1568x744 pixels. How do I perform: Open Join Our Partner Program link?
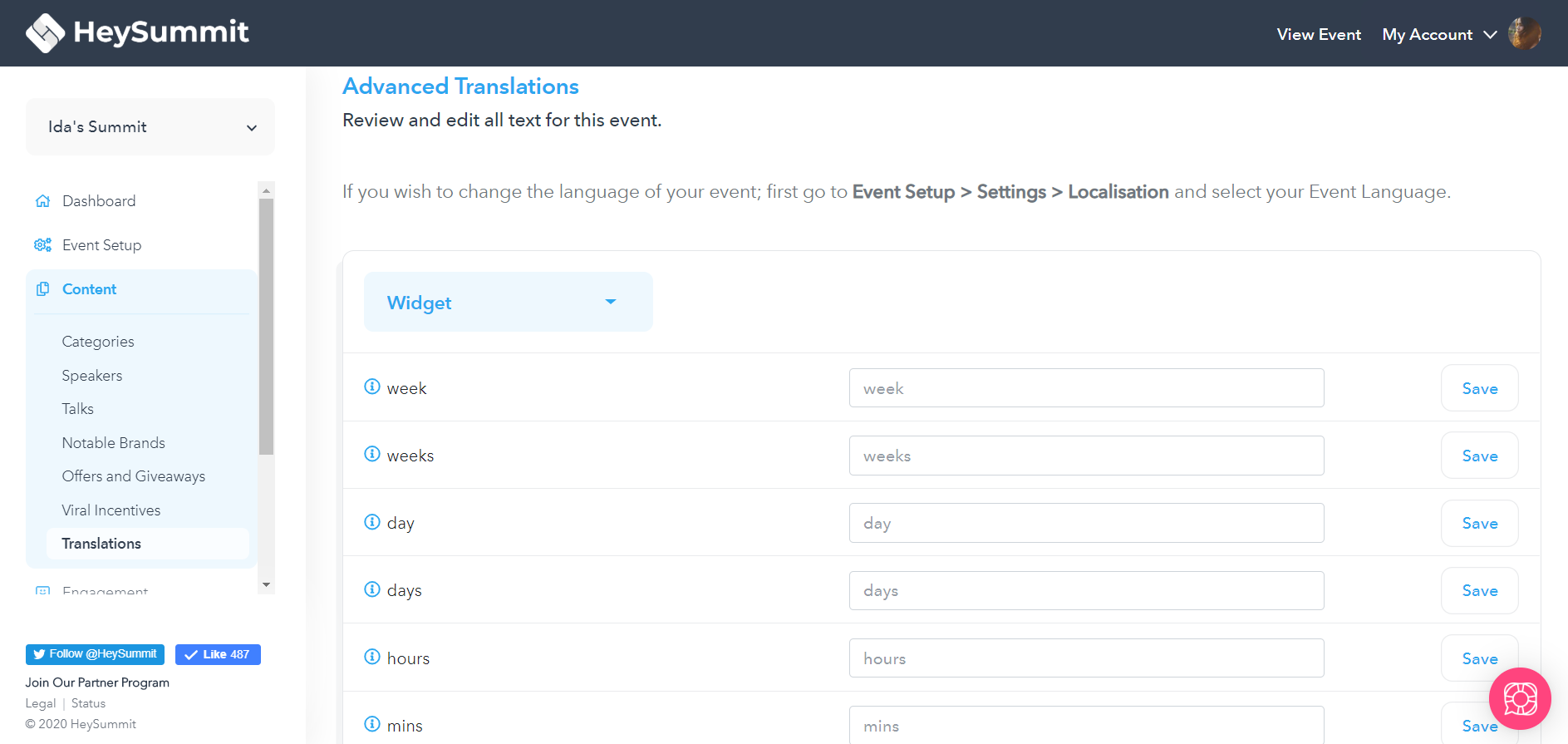[97, 682]
